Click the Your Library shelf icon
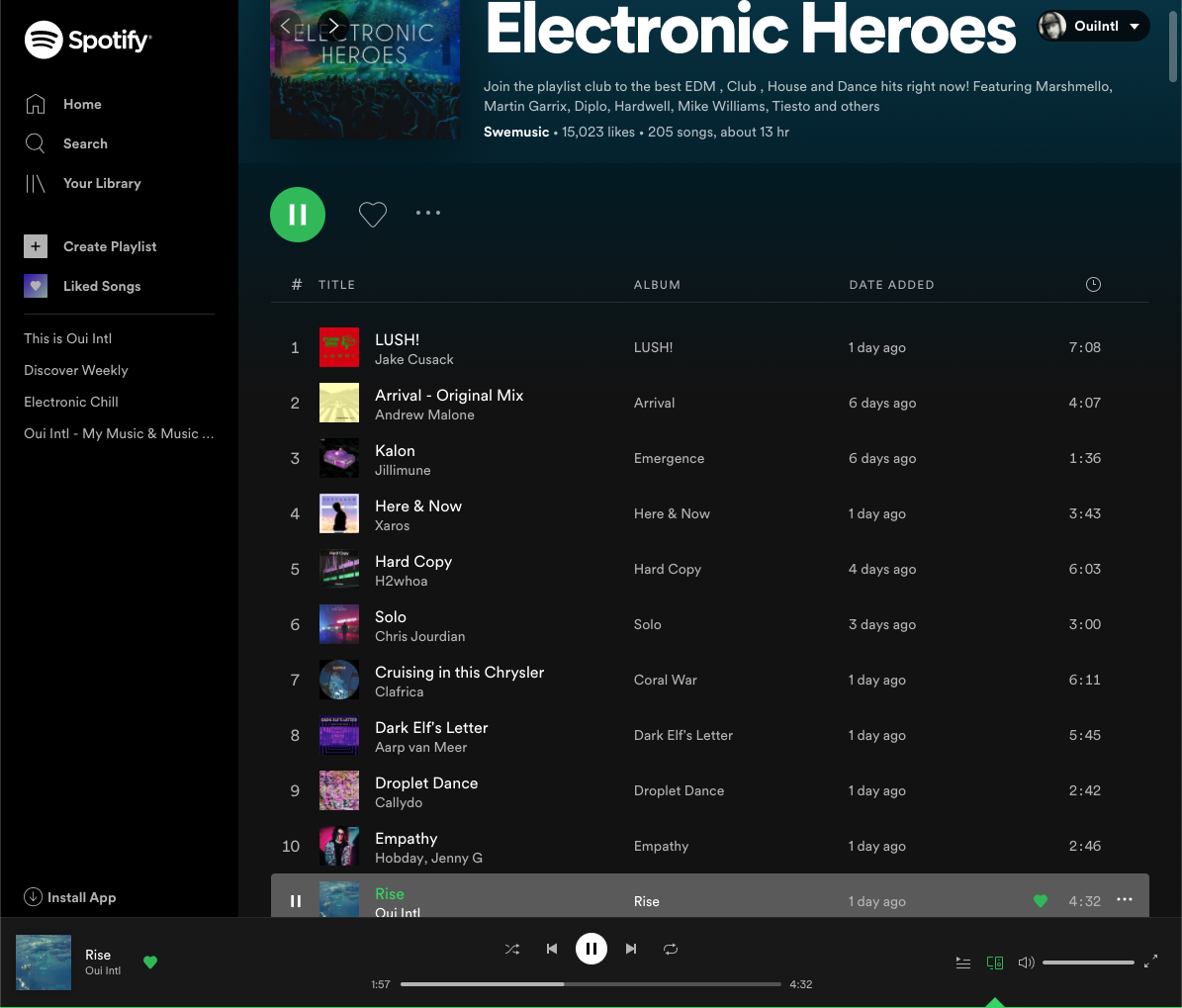The image size is (1182, 1008). (x=36, y=183)
